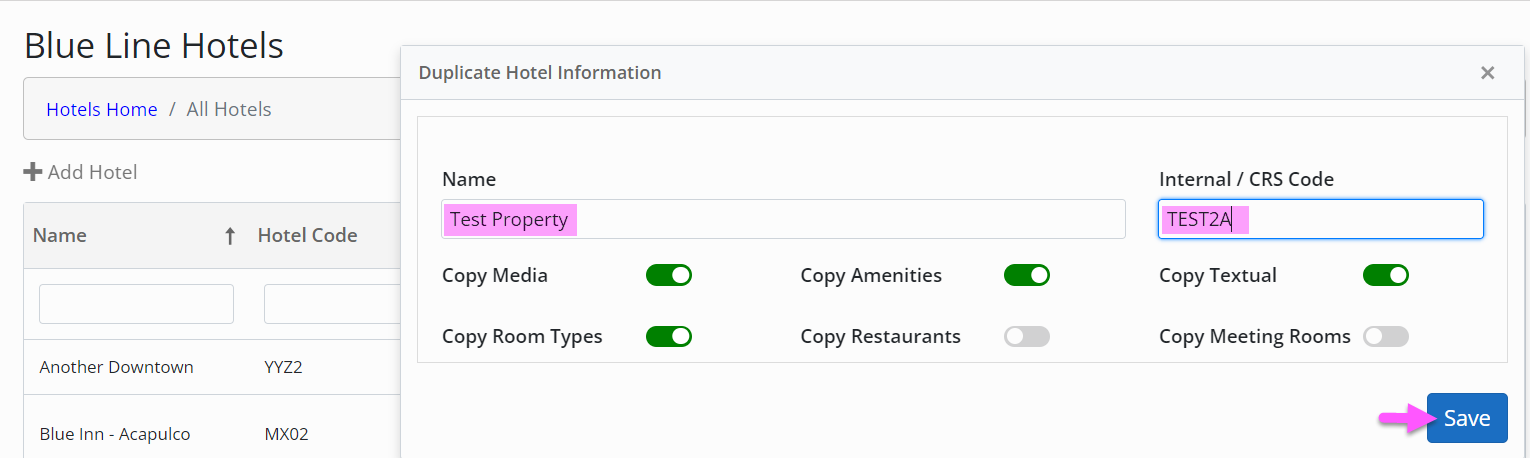Switch off Copy Room Types
Image resolution: width=1530 pixels, height=458 pixels.
(x=669, y=336)
